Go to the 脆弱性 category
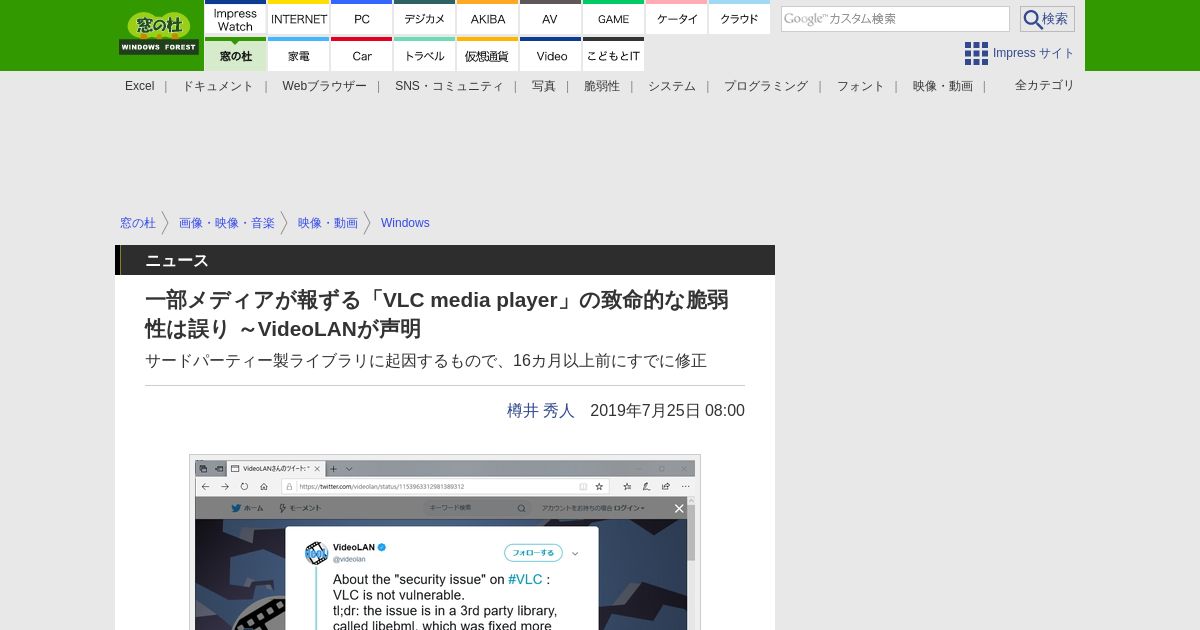 [602, 86]
